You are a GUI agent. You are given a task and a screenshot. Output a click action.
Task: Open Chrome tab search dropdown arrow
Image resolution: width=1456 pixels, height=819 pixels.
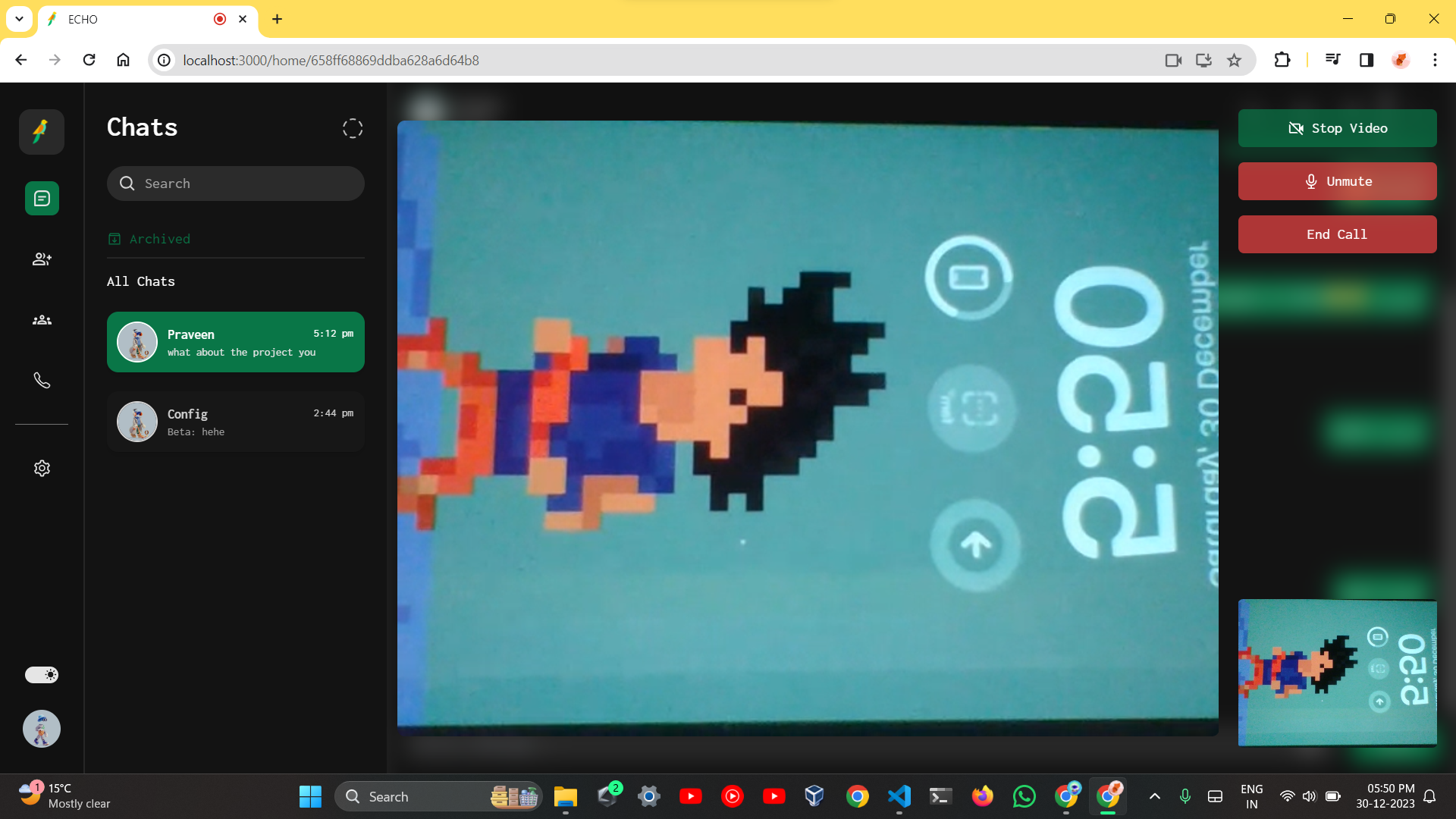click(x=19, y=19)
